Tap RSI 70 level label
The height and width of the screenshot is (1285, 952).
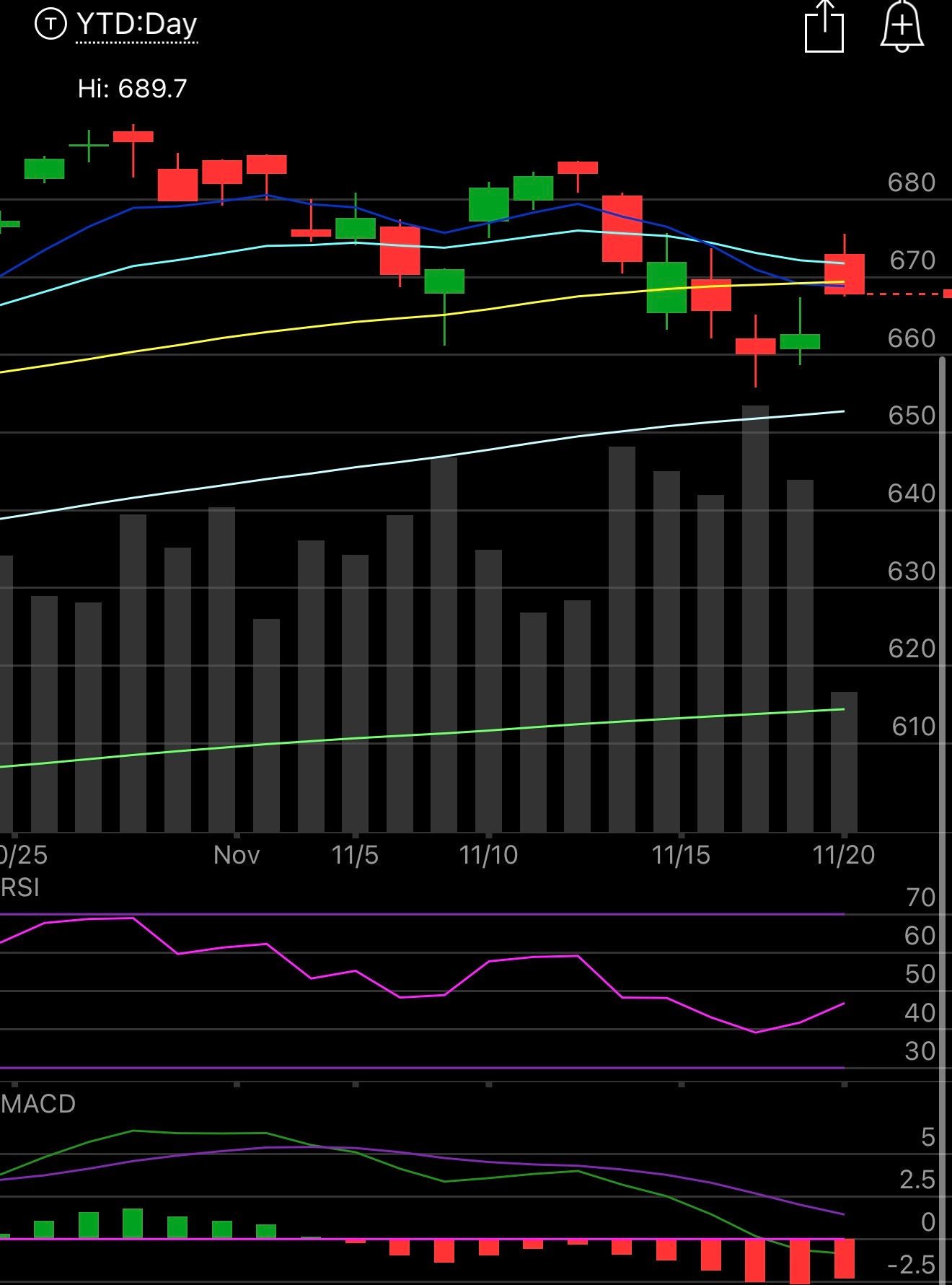(920, 898)
